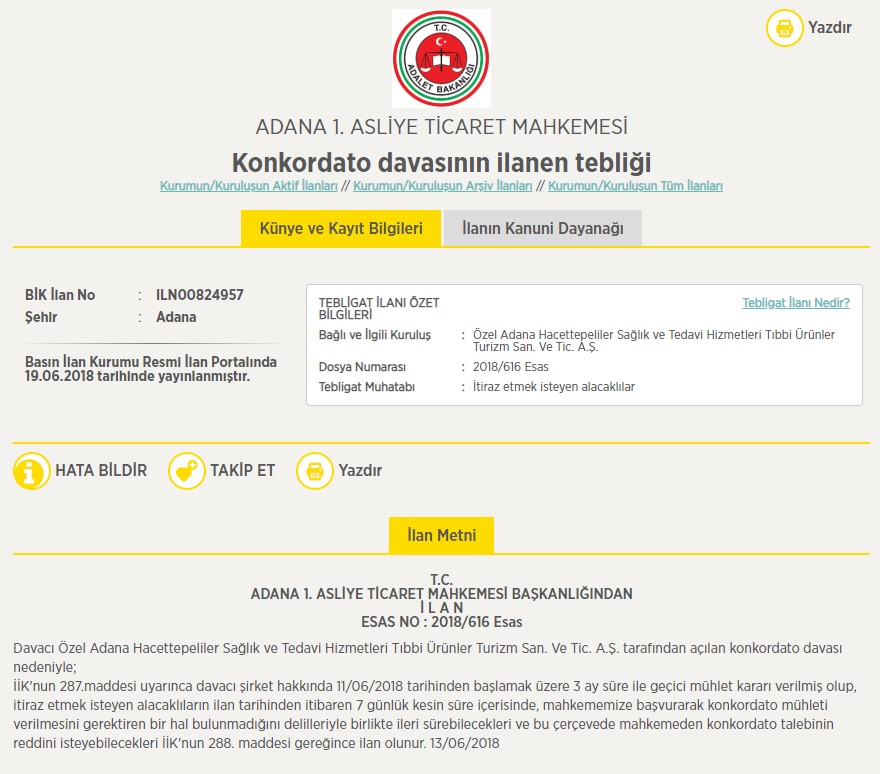The width and height of the screenshot is (880, 774).
Task: Click the printer icon beside TAKİP ET
Action: click(x=315, y=471)
